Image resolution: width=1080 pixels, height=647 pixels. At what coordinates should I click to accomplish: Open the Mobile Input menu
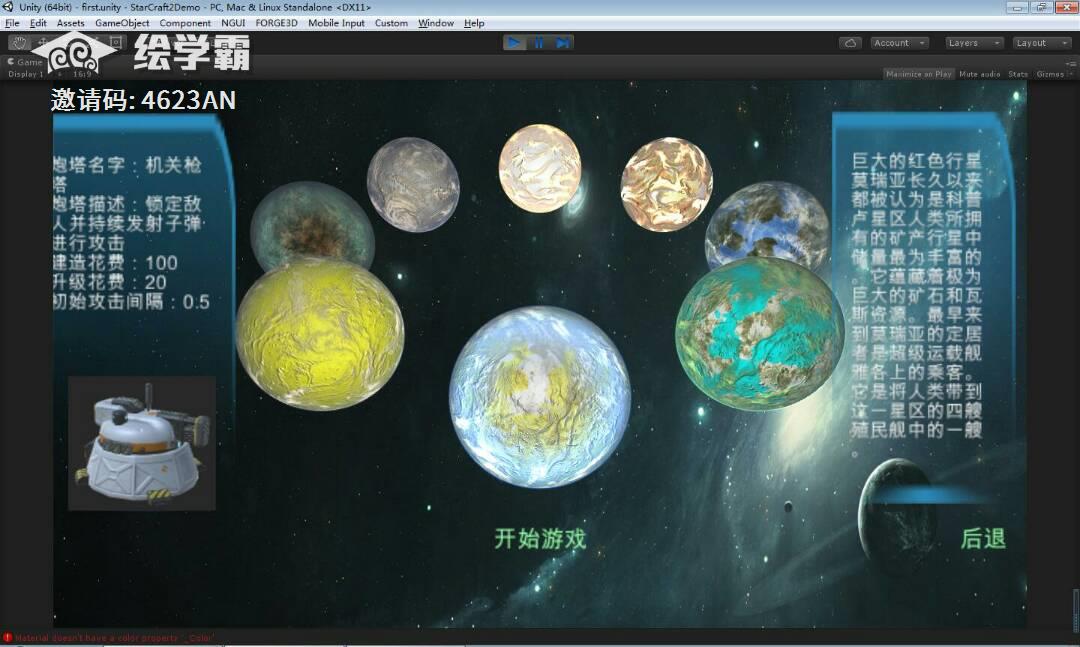pyautogui.click(x=336, y=23)
